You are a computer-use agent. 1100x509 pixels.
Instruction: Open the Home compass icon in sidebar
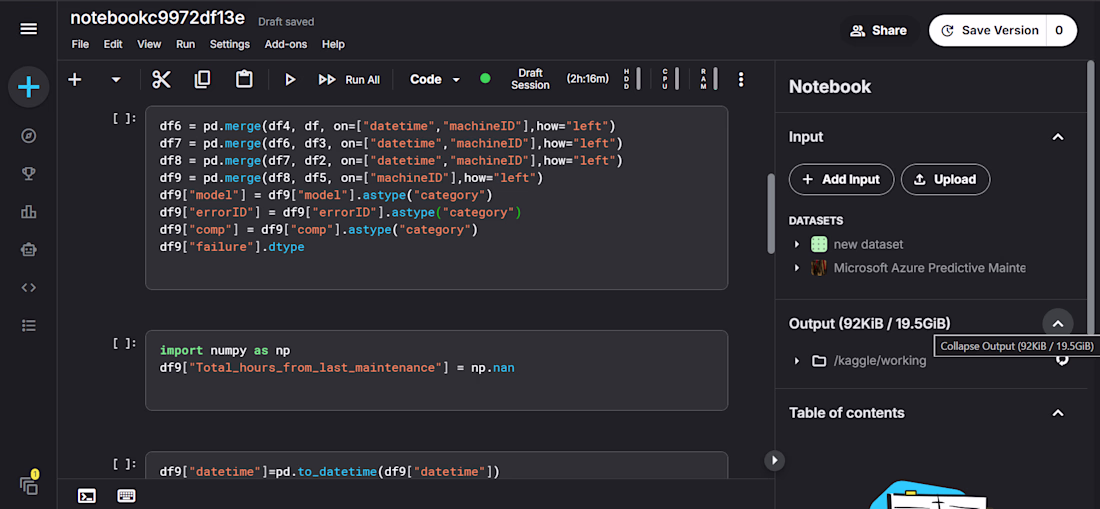(x=29, y=136)
